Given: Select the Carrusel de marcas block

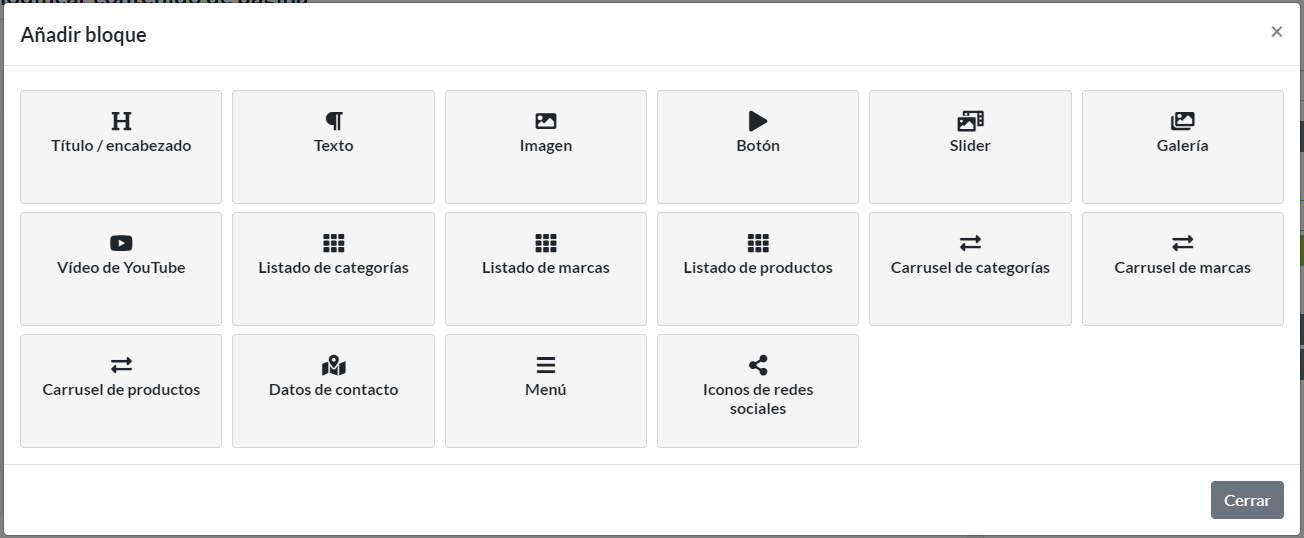Looking at the screenshot, I should click(1183, 268).
